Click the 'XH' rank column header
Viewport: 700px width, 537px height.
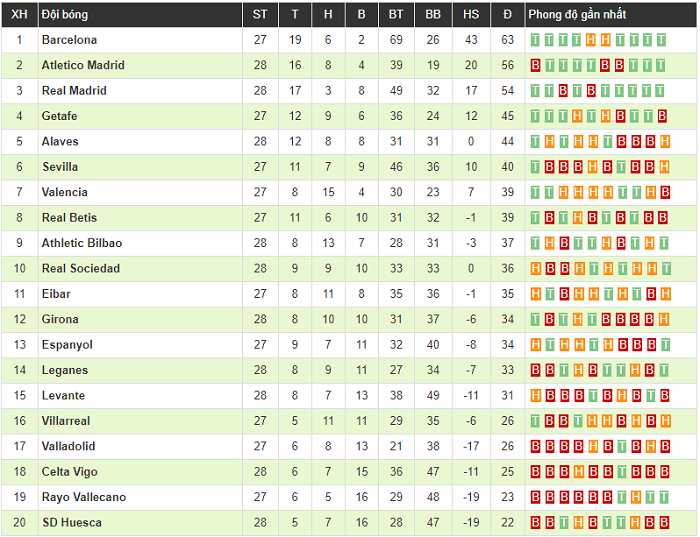point(19,14)
